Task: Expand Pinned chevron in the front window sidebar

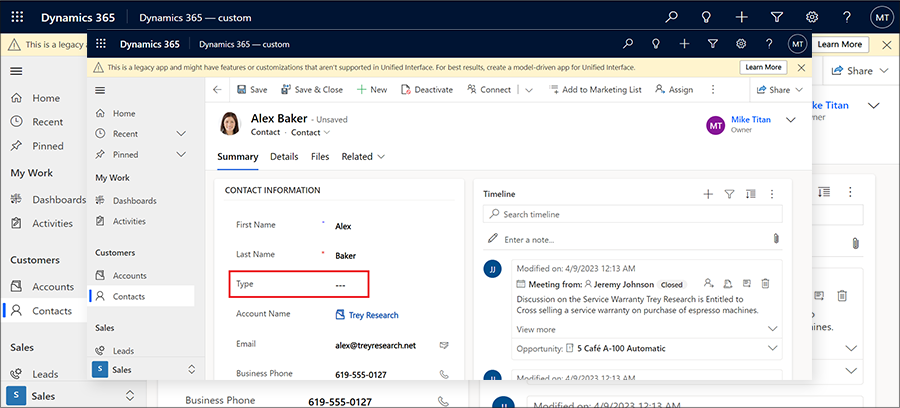Action: 181,154
